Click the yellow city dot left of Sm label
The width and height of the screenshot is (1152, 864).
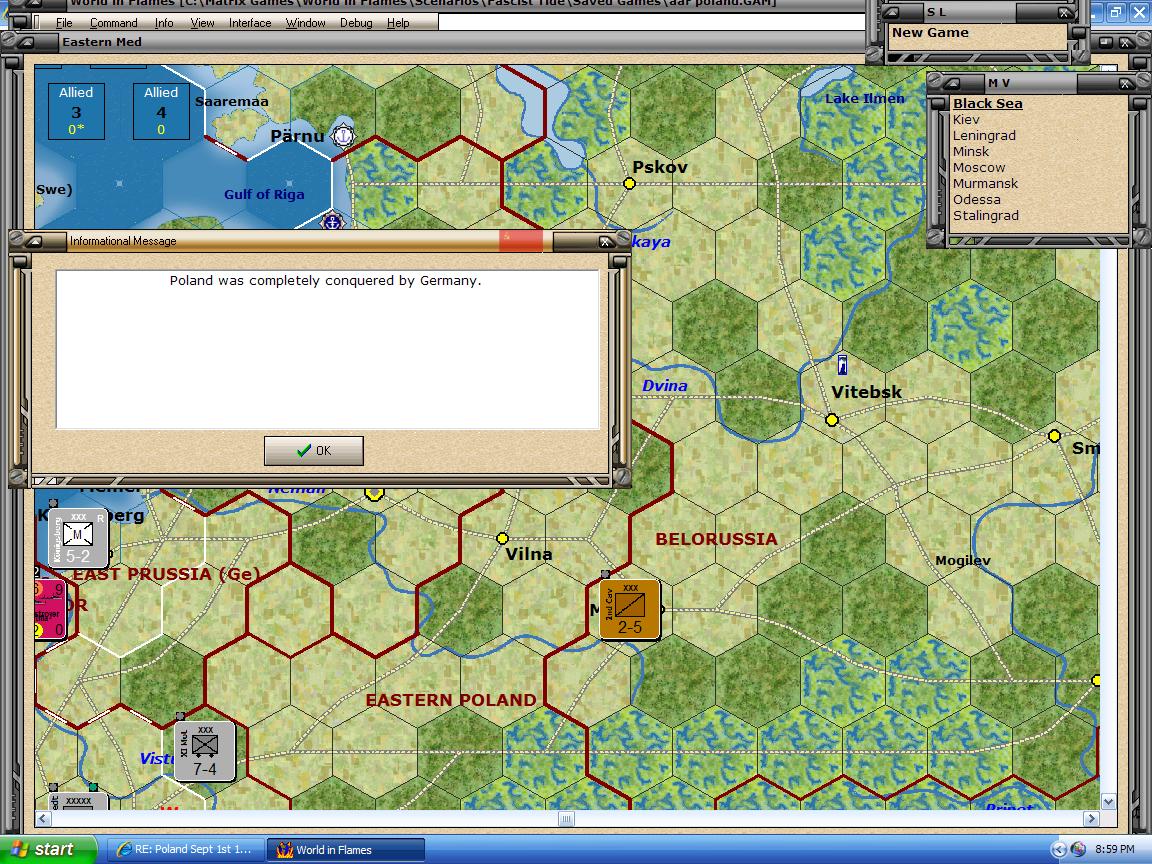[1054, 436]
